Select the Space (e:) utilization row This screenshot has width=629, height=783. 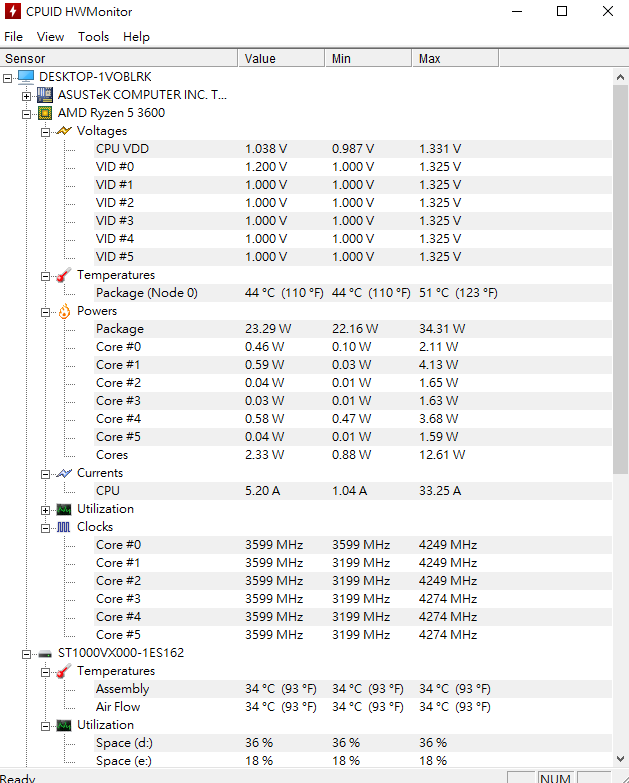(353, 761)
